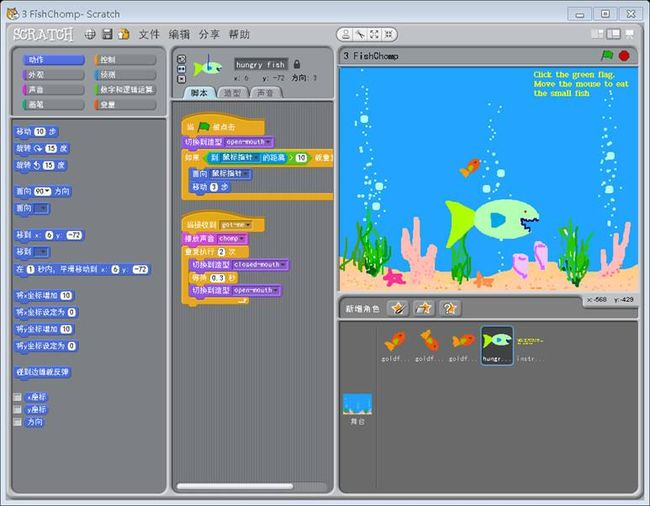This screenshot has width=650, height=506.
Task: Open the 分享 menu
Action: pos(209,34)
